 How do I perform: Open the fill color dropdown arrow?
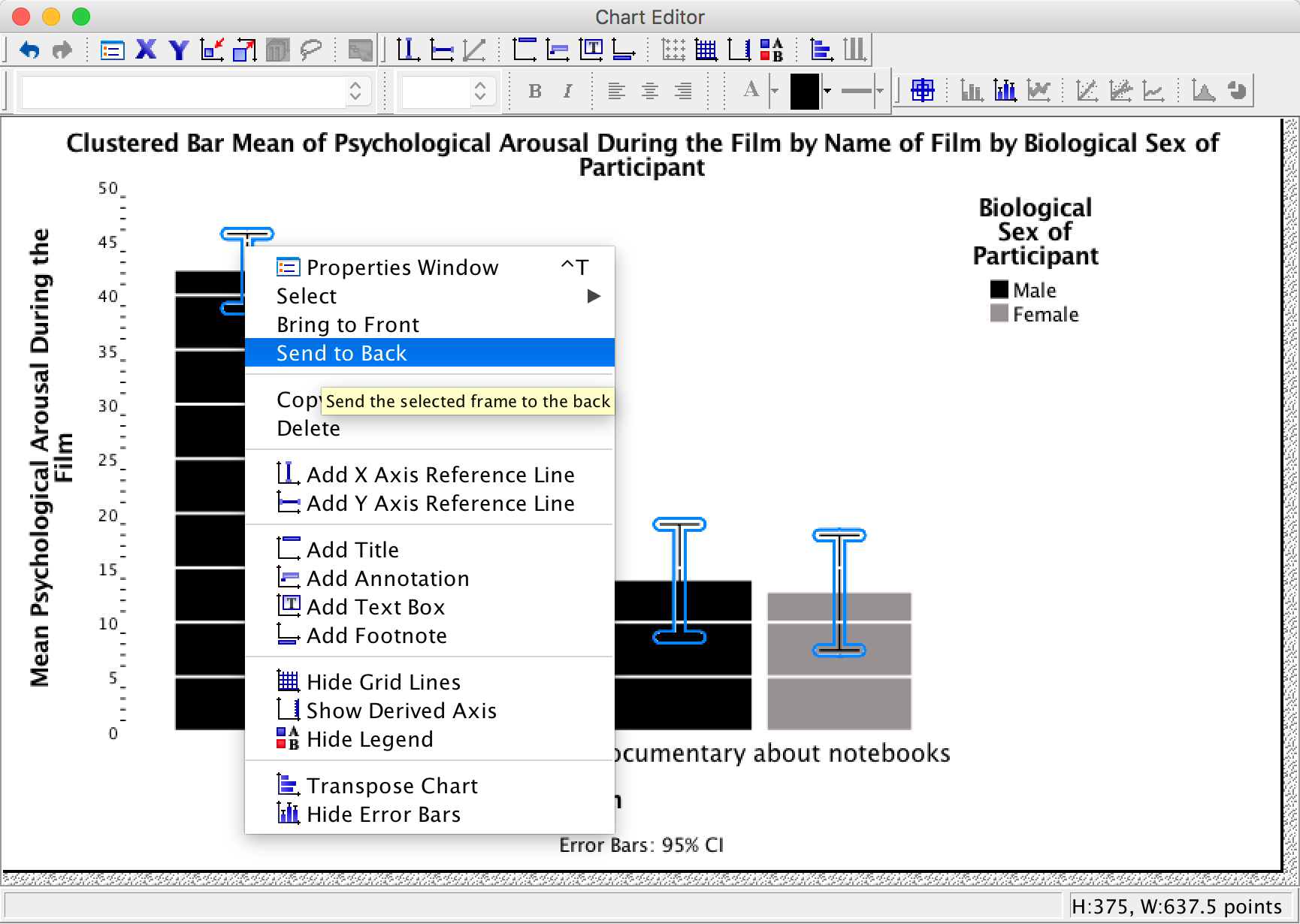click(827, 91)
